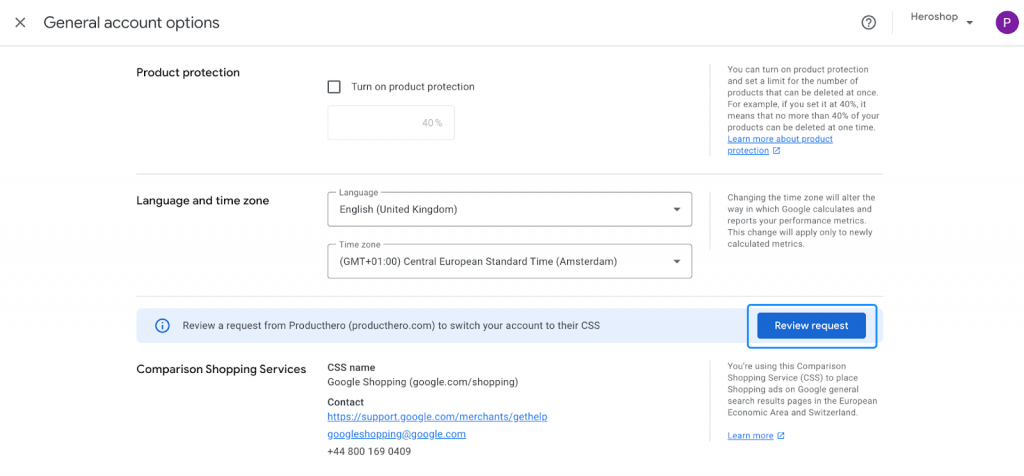Click the Language and time zone heading

pos(202,201)
